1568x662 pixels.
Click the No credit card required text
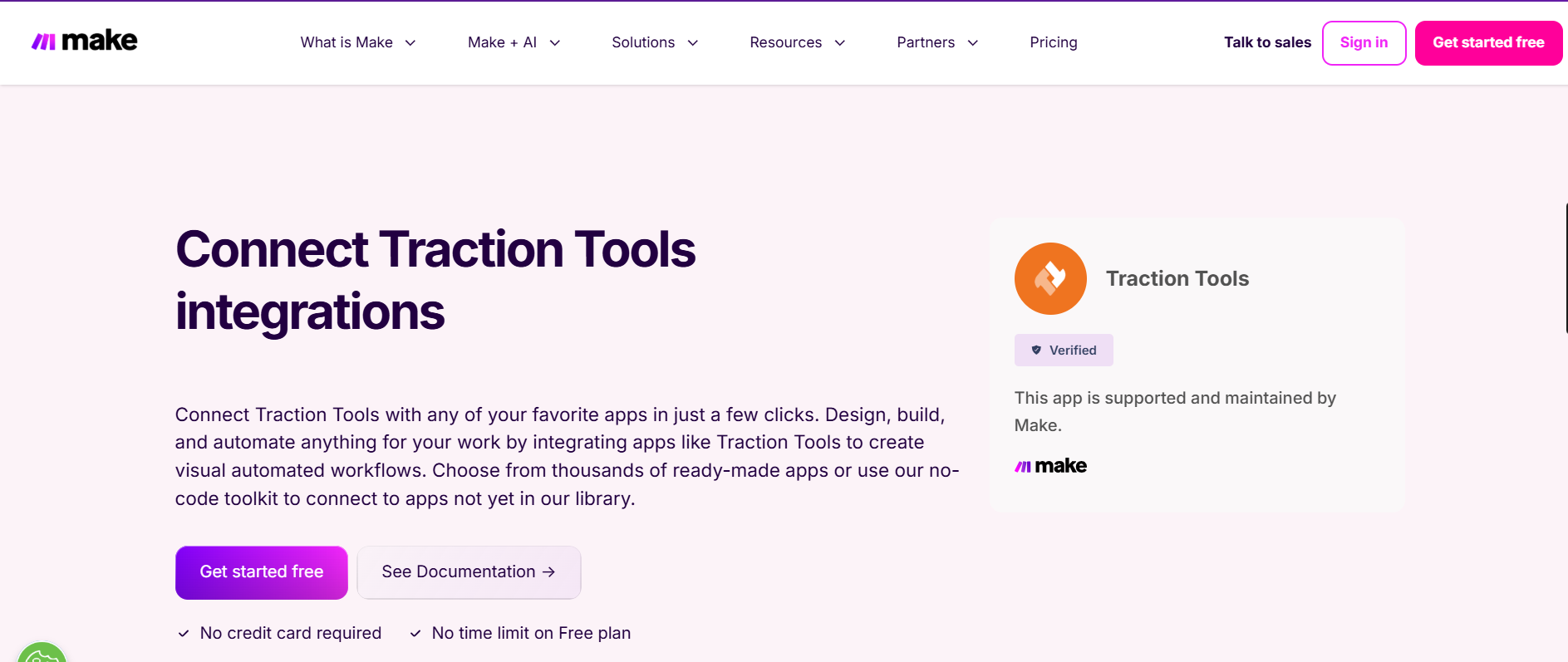coord(291,633)
